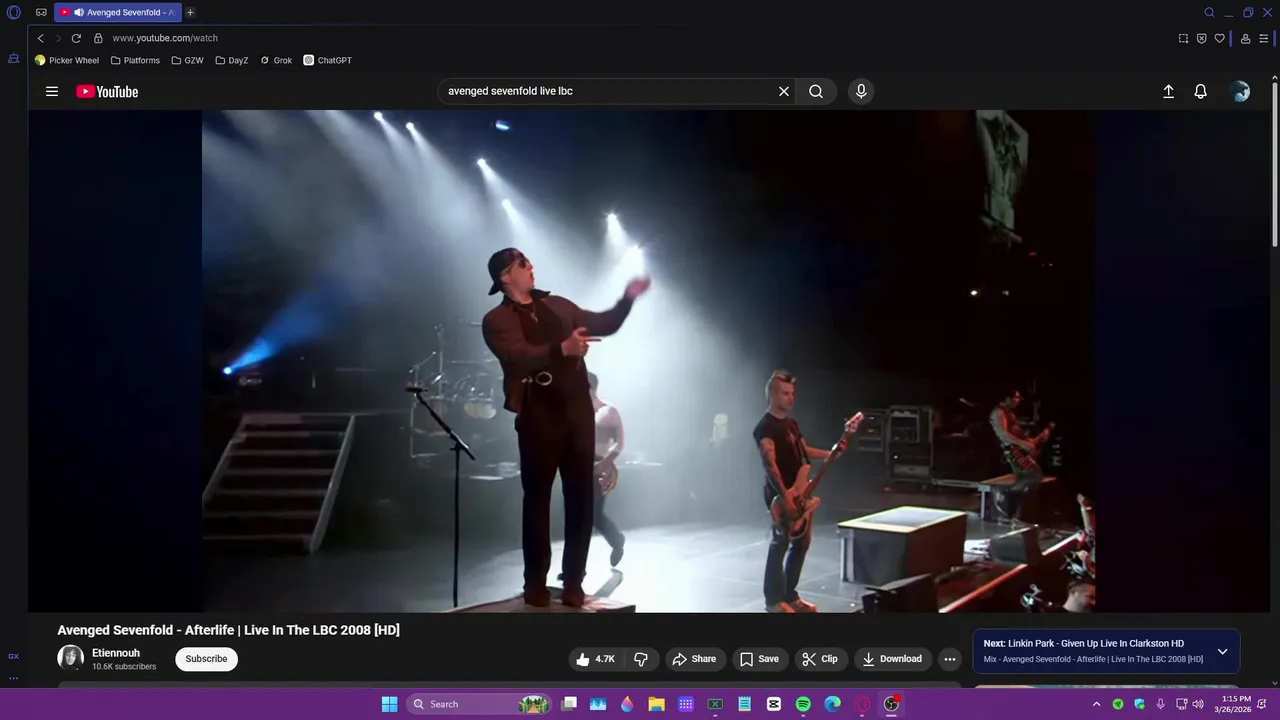1280x720 pixels.
Task: Open the browser snapshot tool
Action: 1183,38
